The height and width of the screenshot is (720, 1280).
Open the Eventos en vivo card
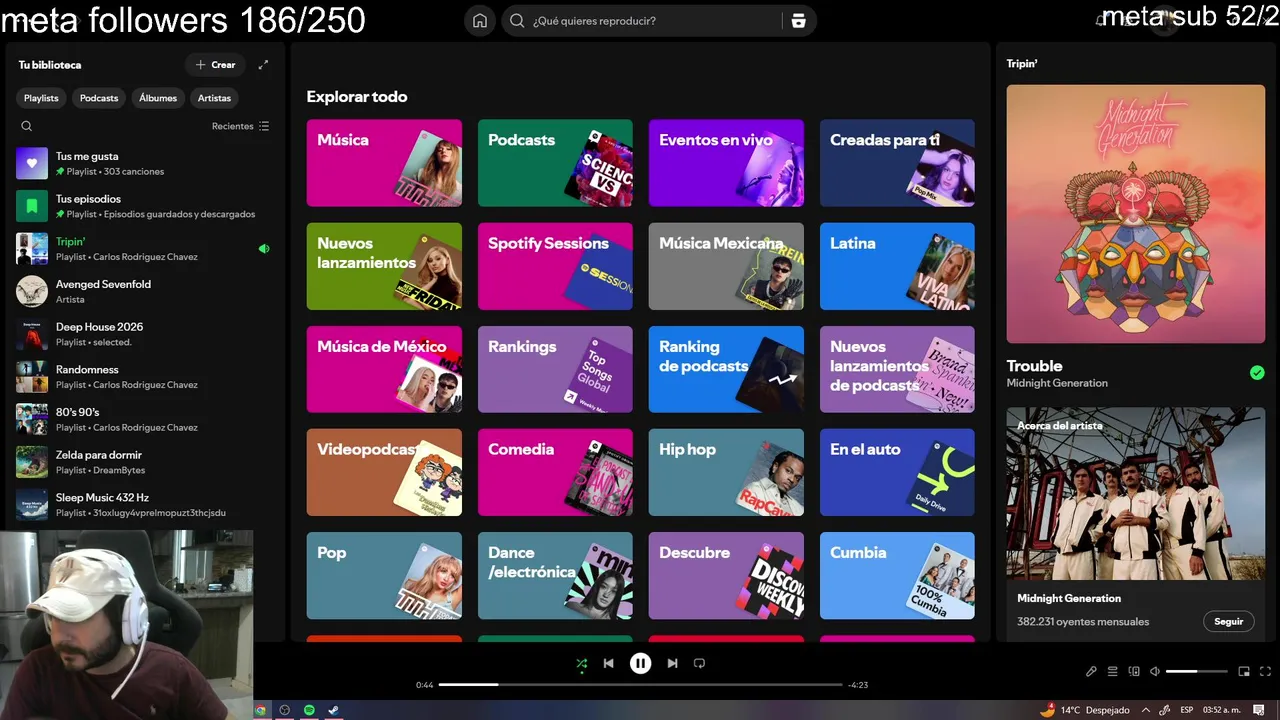[726, 163]
